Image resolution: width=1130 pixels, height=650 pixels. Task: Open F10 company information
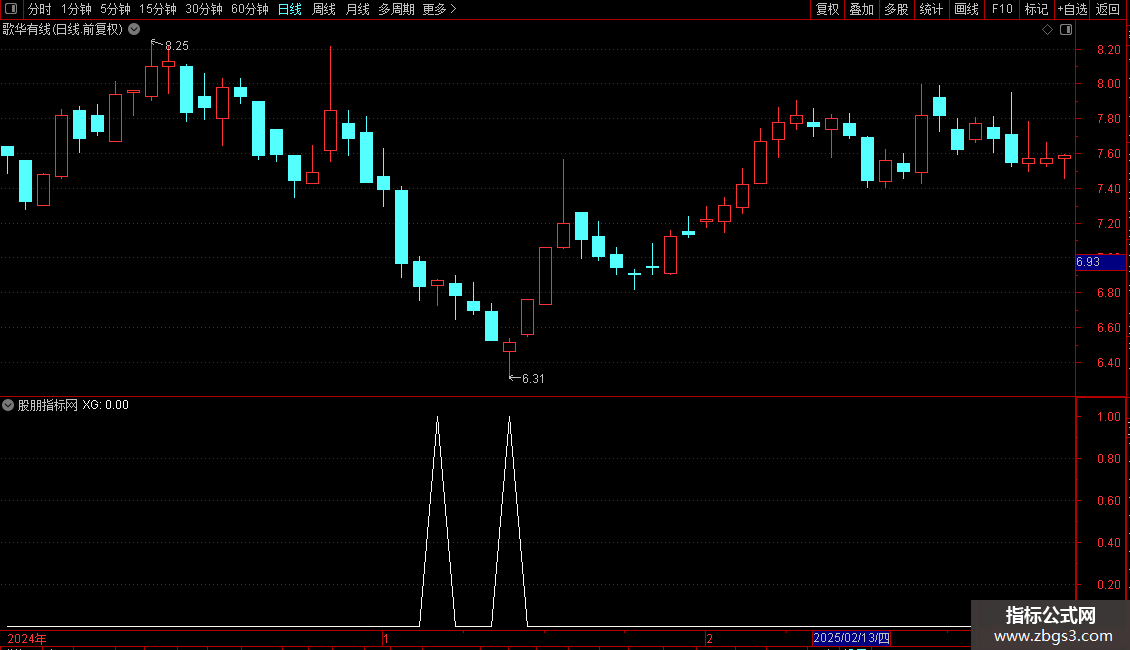coord(1002,9)
